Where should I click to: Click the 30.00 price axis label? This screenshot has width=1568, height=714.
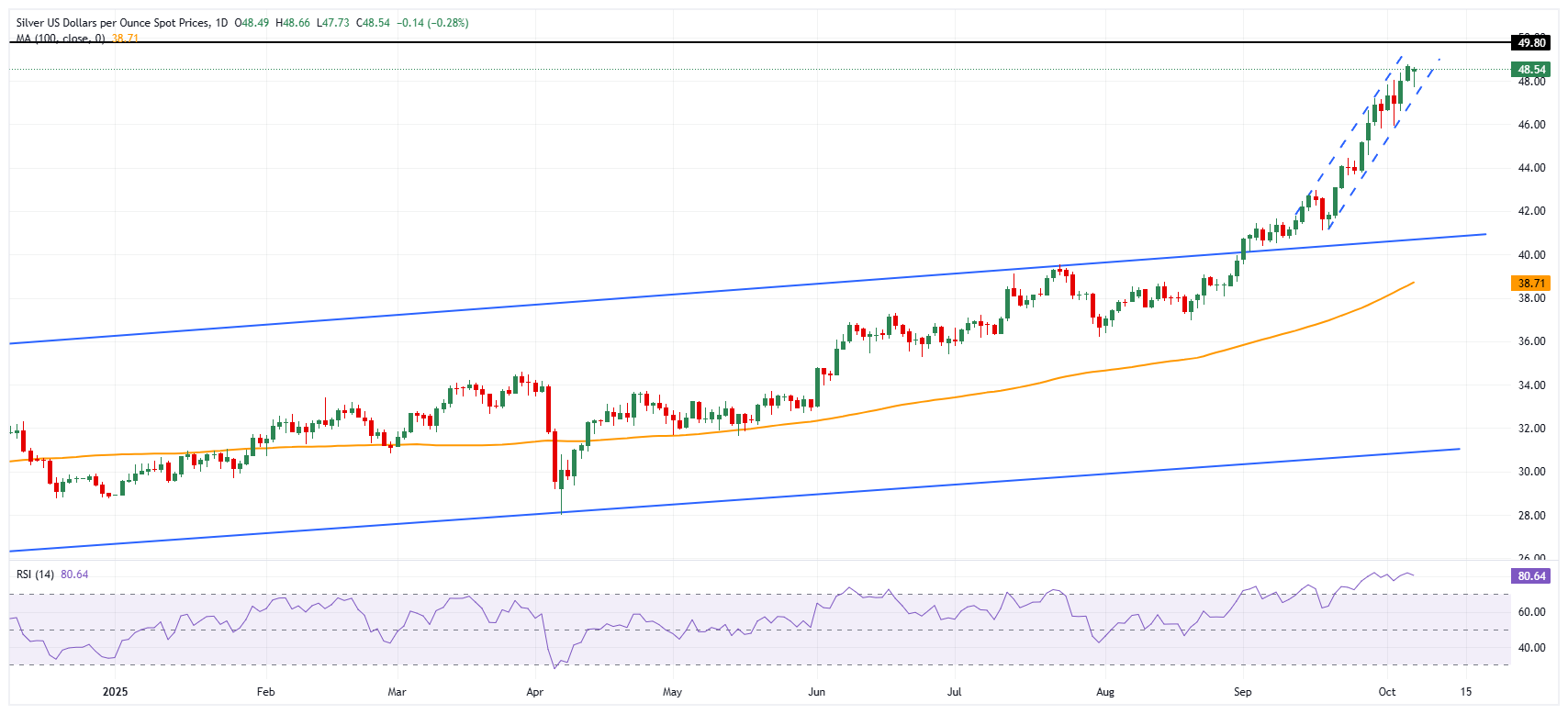[x=1530, y=472]
